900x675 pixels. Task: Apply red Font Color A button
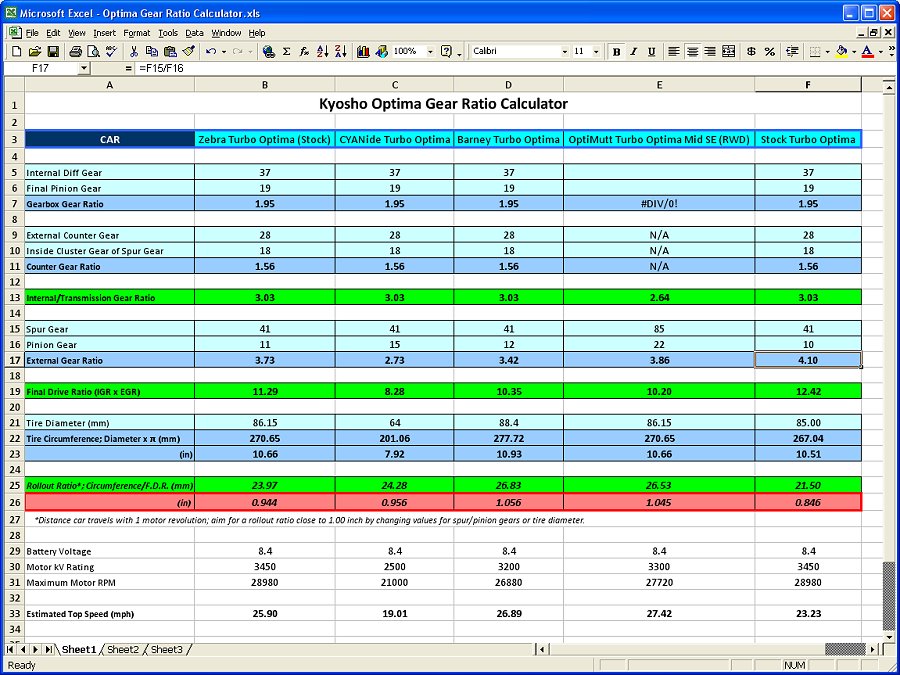868,52
